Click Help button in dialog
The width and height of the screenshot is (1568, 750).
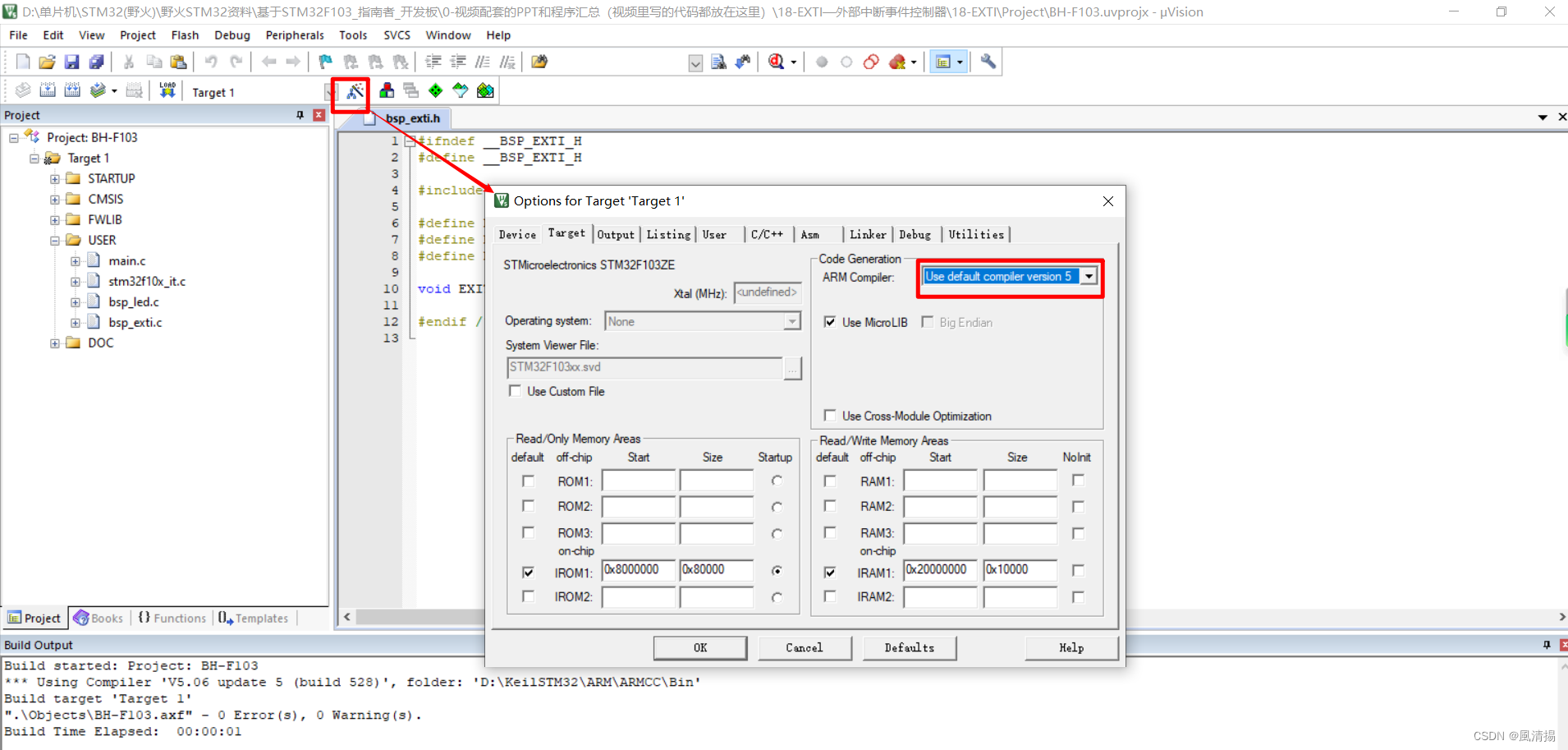pyautogui.click(x=1071, y=647)
